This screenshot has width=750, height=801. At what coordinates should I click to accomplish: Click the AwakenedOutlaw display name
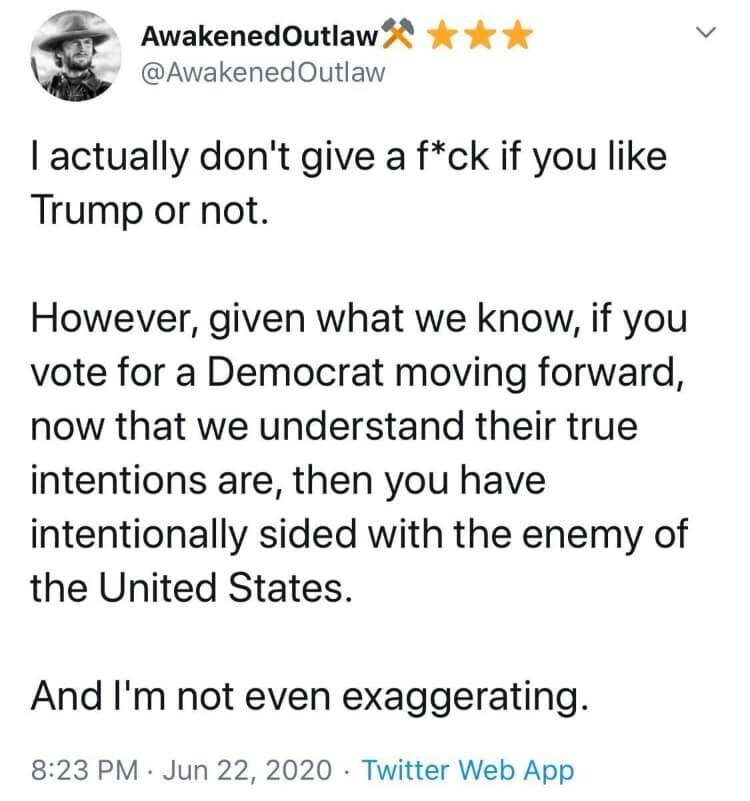[258, 38]
